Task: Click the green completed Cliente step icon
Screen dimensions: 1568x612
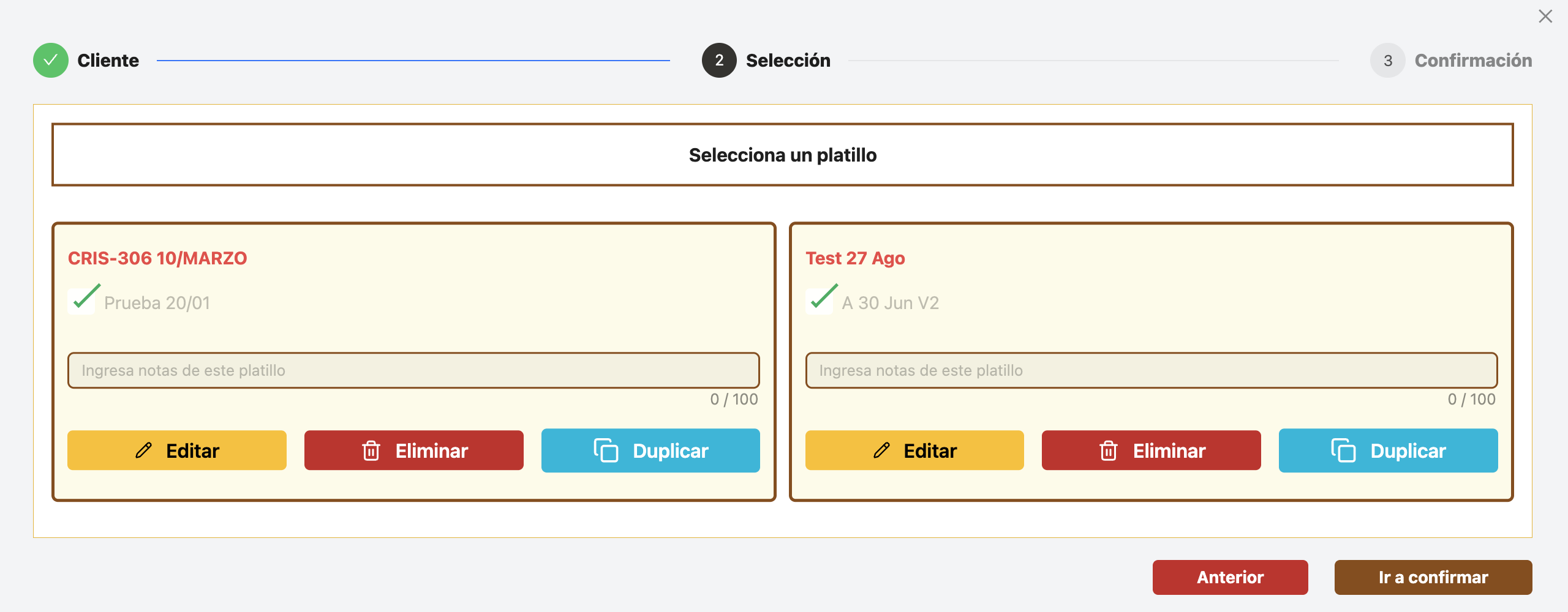Action: (51, 61)
